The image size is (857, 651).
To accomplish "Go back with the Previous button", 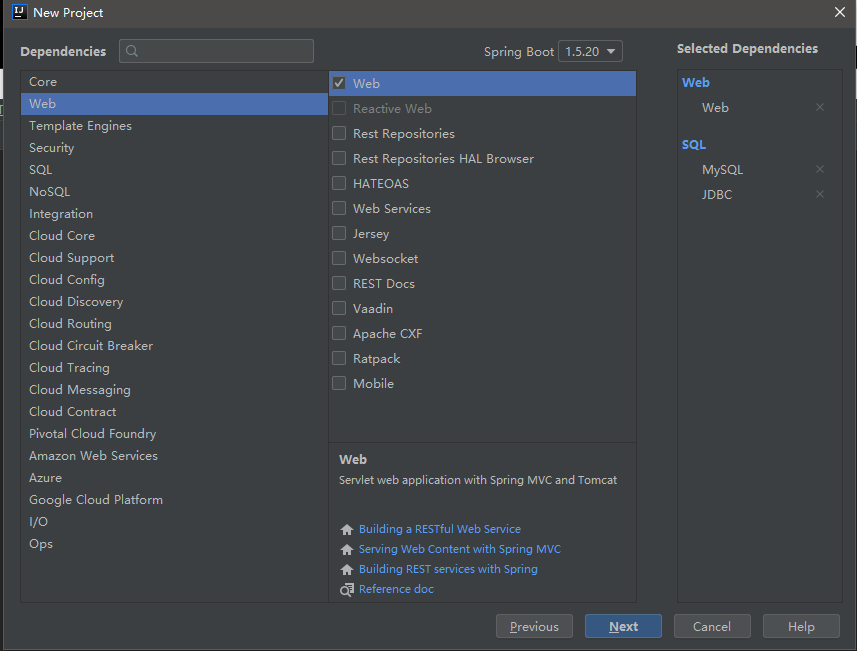I will (534, 626).
